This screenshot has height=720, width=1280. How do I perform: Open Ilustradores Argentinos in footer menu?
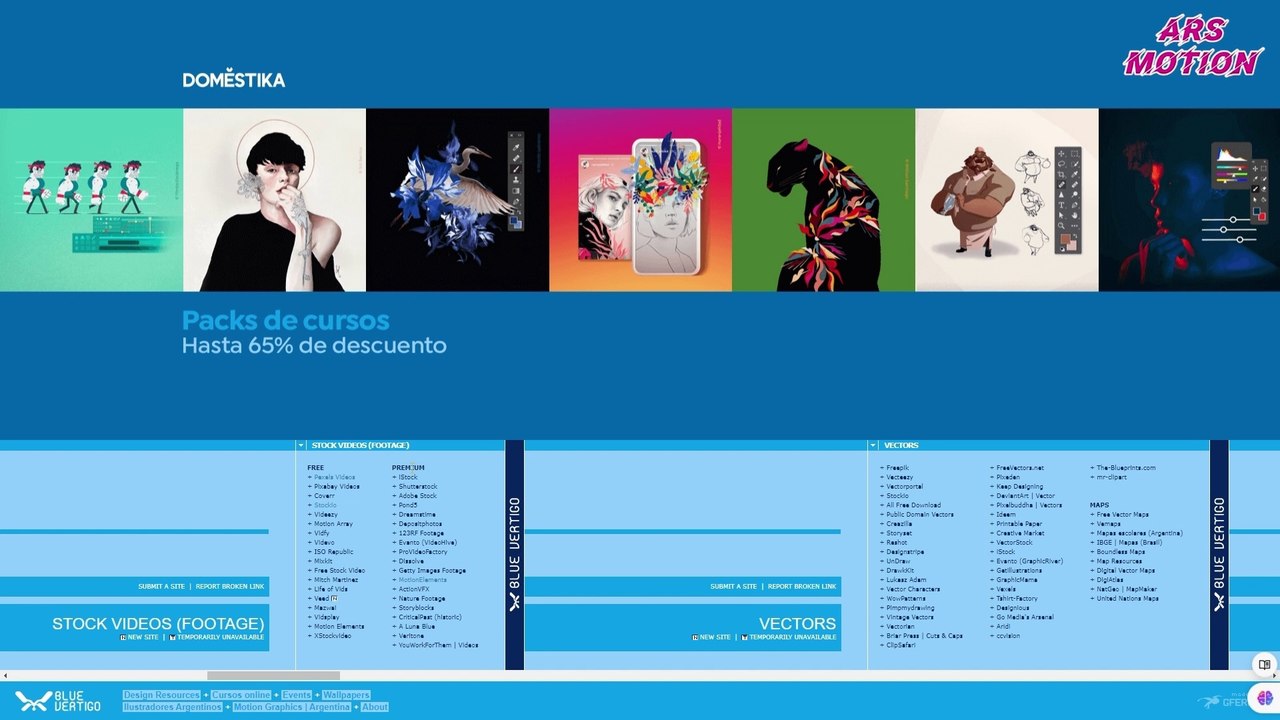click(172, 707)
